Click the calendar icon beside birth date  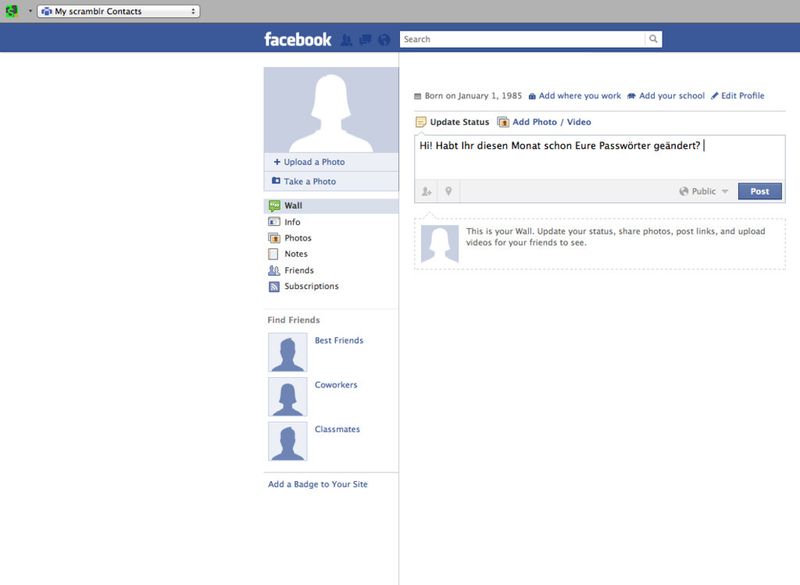[417, 96]
